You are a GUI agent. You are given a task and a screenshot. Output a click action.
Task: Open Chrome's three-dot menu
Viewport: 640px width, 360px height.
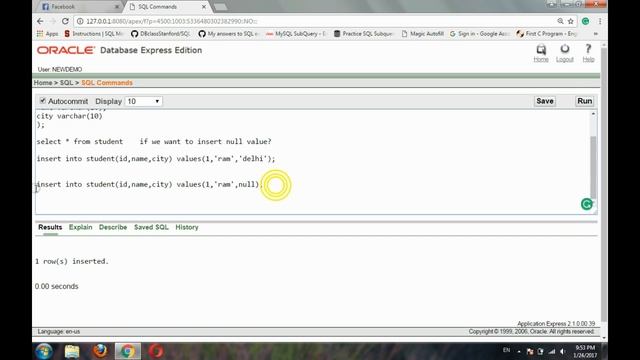point(600,21)
